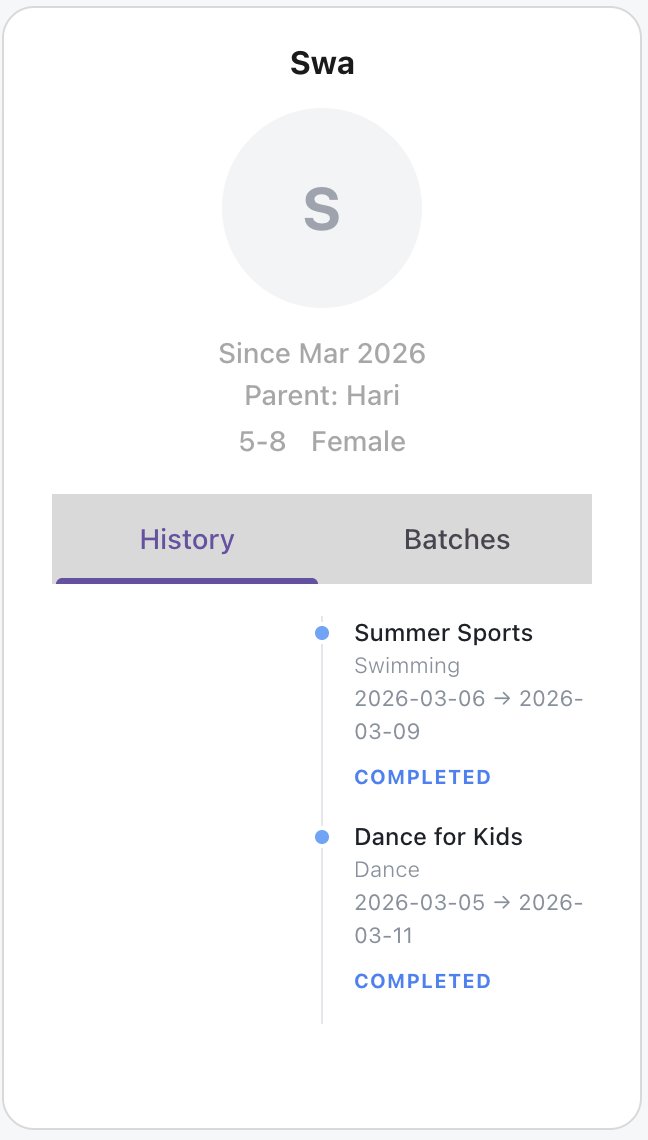This screenshot has width=648, height=1140.
Task: Click the 2026-03-05 to 2026-03-11 date range
Action: (x=469, y=919)
